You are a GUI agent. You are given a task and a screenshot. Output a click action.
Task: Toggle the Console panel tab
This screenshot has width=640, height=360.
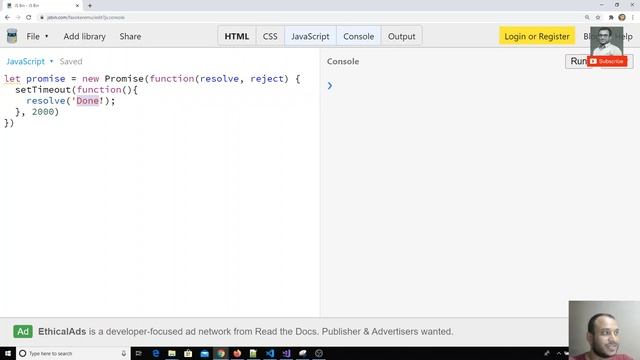click(358, 36)
